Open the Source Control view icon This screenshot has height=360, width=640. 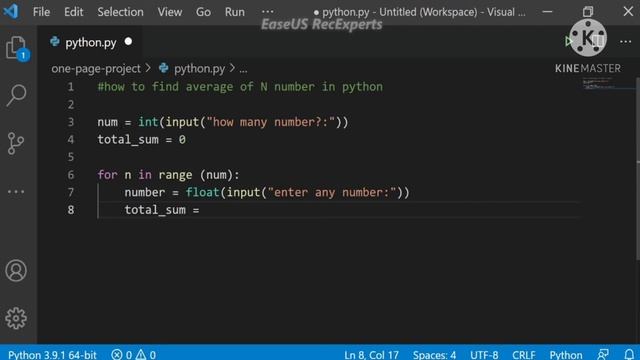tap(16, 143)
